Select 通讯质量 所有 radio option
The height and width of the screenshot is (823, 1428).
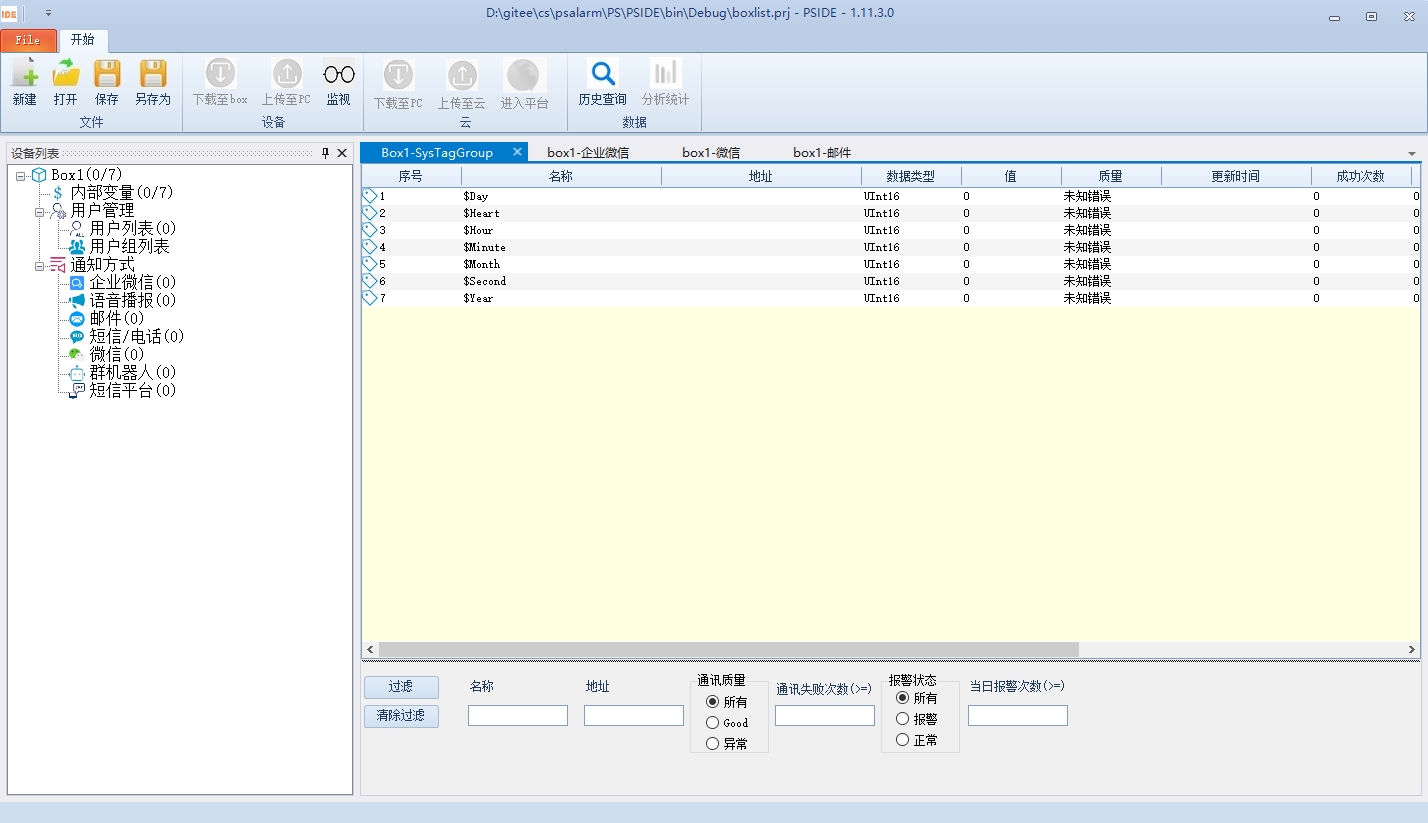[x=712, y=702]
